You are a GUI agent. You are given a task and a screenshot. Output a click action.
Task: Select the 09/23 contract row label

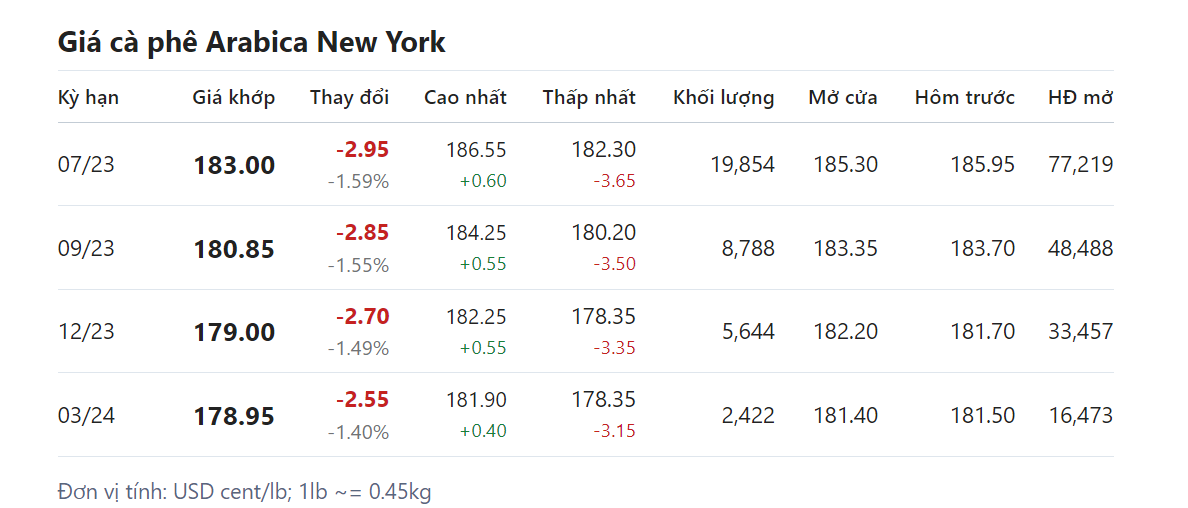86,248
